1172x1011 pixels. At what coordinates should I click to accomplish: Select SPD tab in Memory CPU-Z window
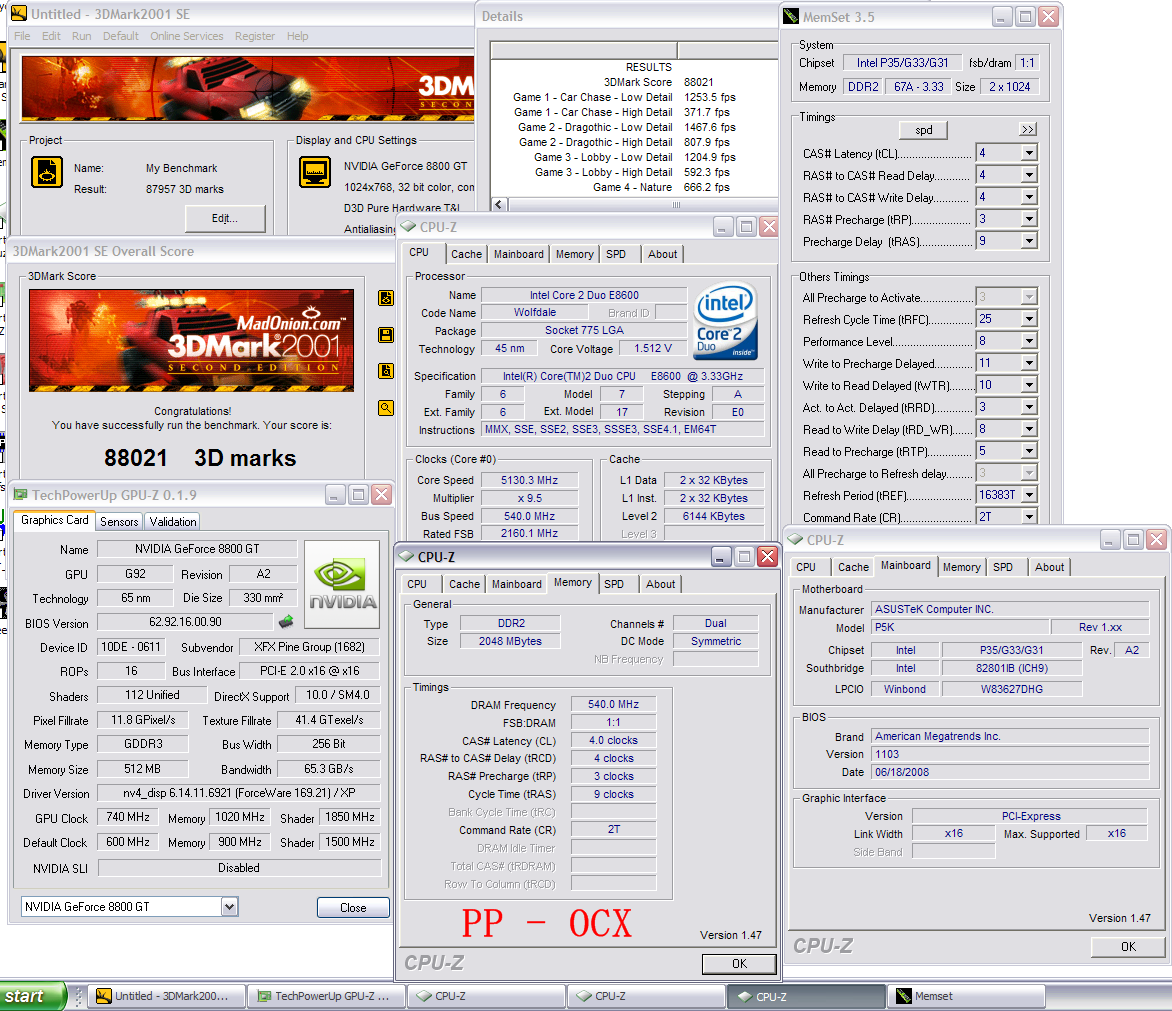614,584
